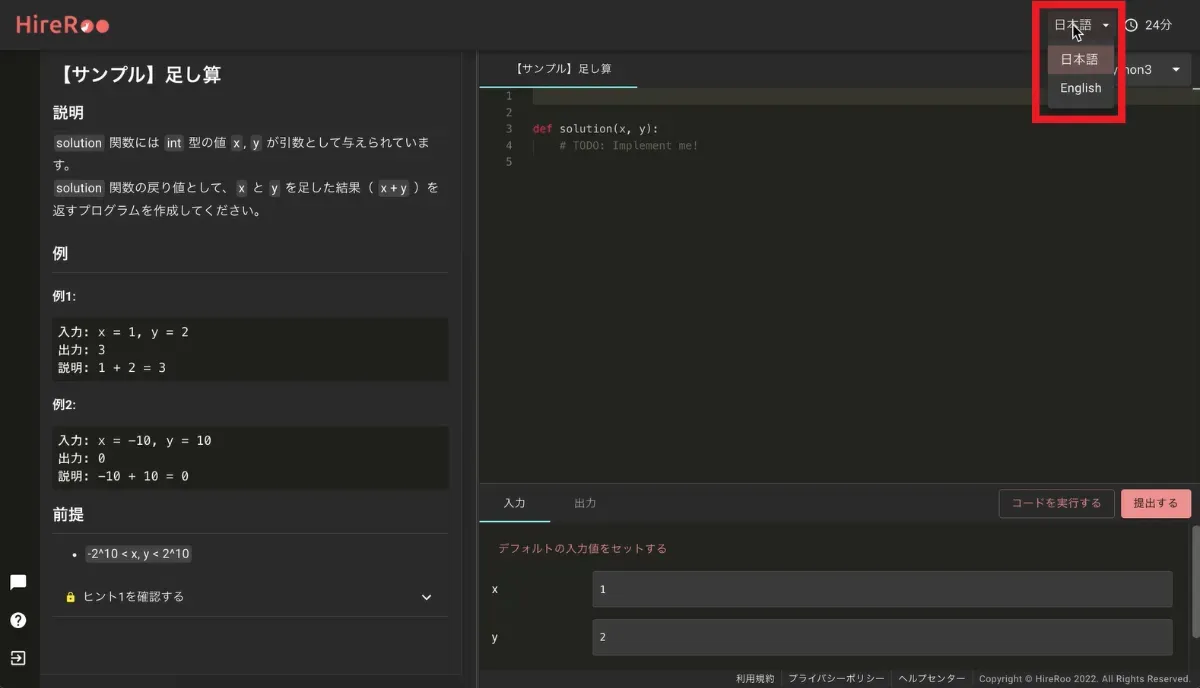Click the # TODO: Implement me! comment
Image resolution: width=1200 pixels, height=688 pixels.
tap(628, 146)
